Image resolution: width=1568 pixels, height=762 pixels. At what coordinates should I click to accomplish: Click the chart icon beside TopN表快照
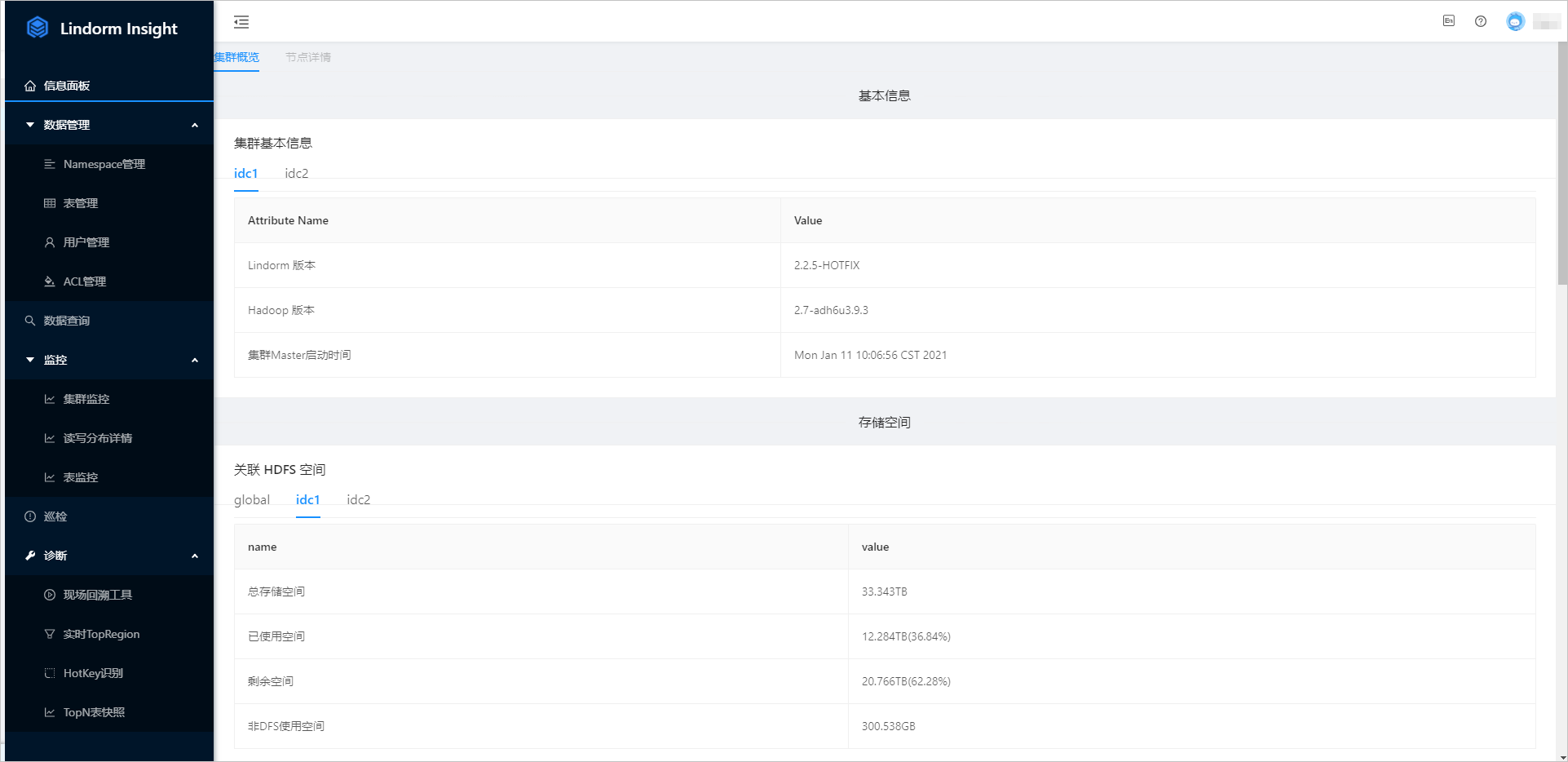click(50, 712)
